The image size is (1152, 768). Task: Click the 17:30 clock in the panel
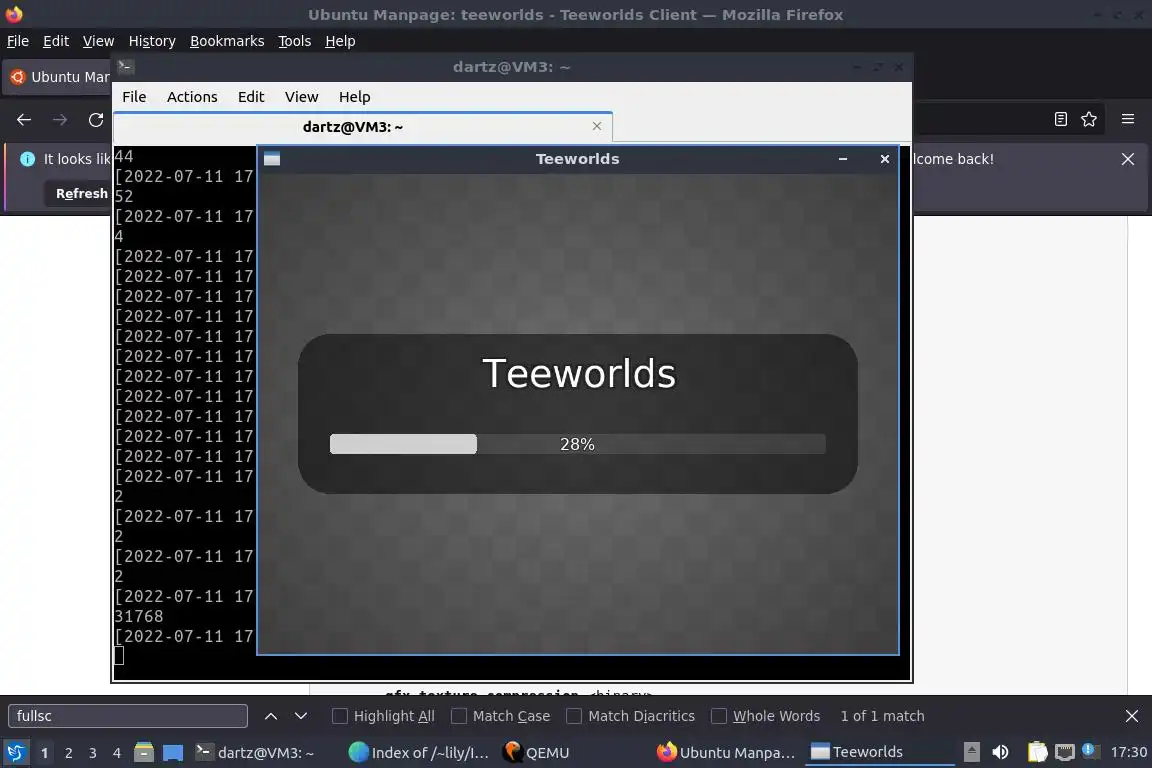pyautogui.click(x=1128, y=752)
